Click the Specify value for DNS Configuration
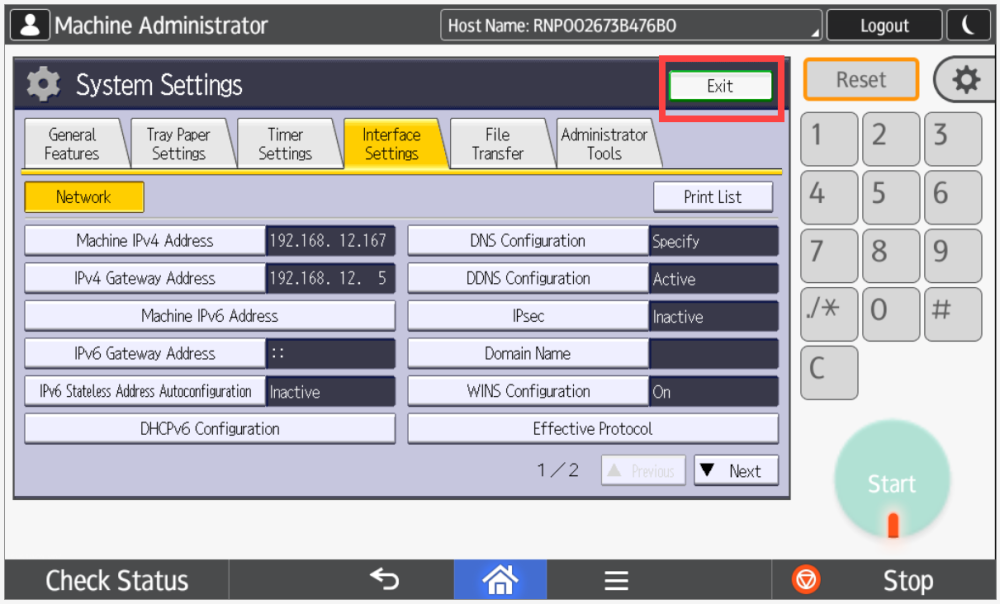This screenshot has width=1000, height=604. click(x=714, y=240)
